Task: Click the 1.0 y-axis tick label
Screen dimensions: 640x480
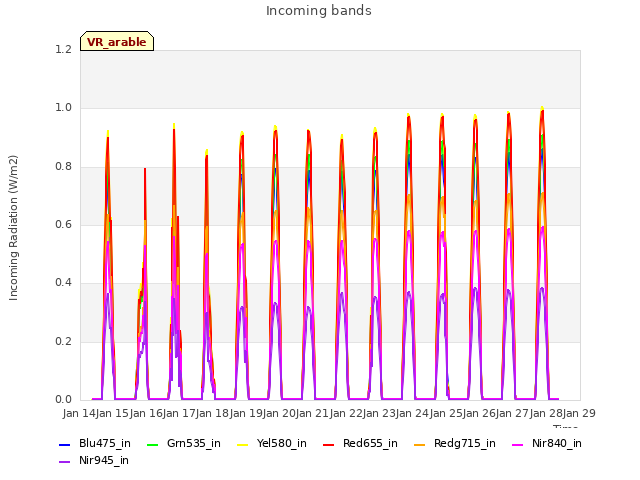Action: (x=64, y=108)
